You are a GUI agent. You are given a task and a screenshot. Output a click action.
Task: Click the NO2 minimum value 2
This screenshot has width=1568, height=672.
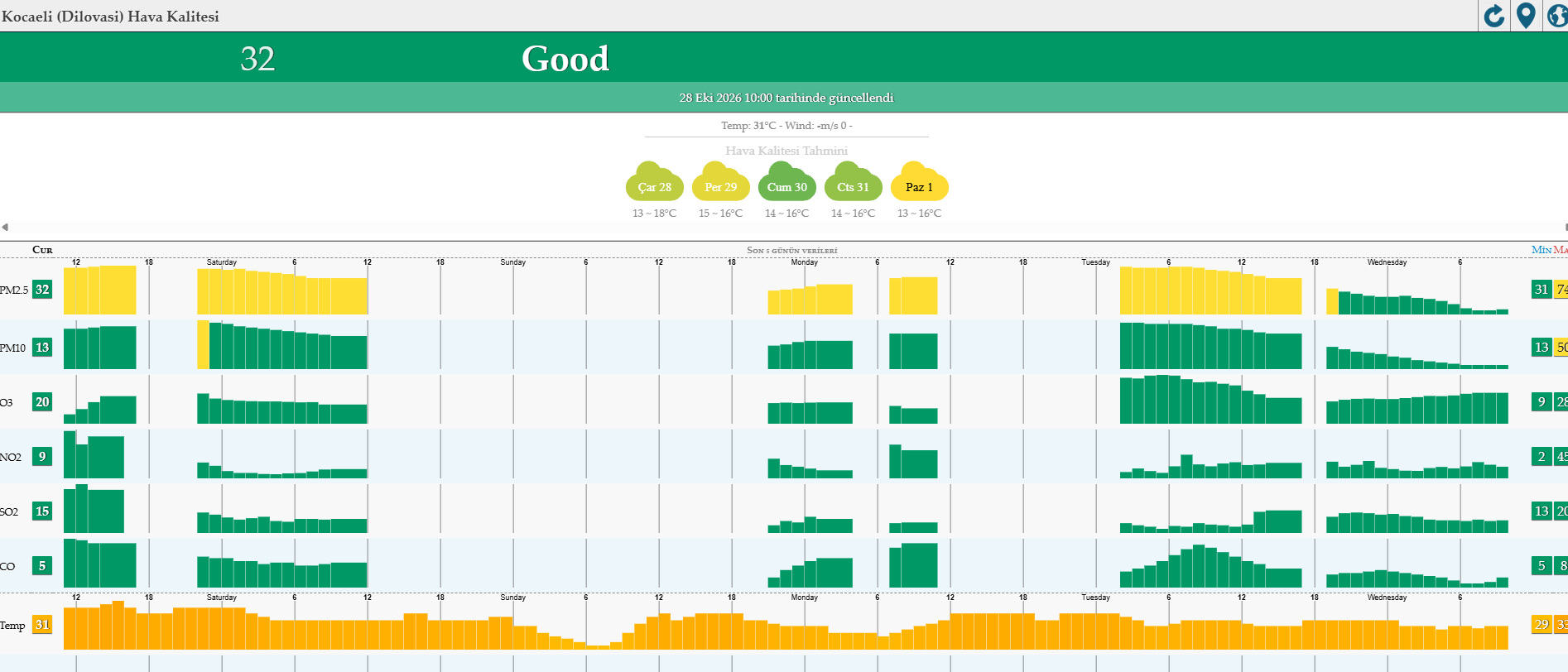point(1542,457)
